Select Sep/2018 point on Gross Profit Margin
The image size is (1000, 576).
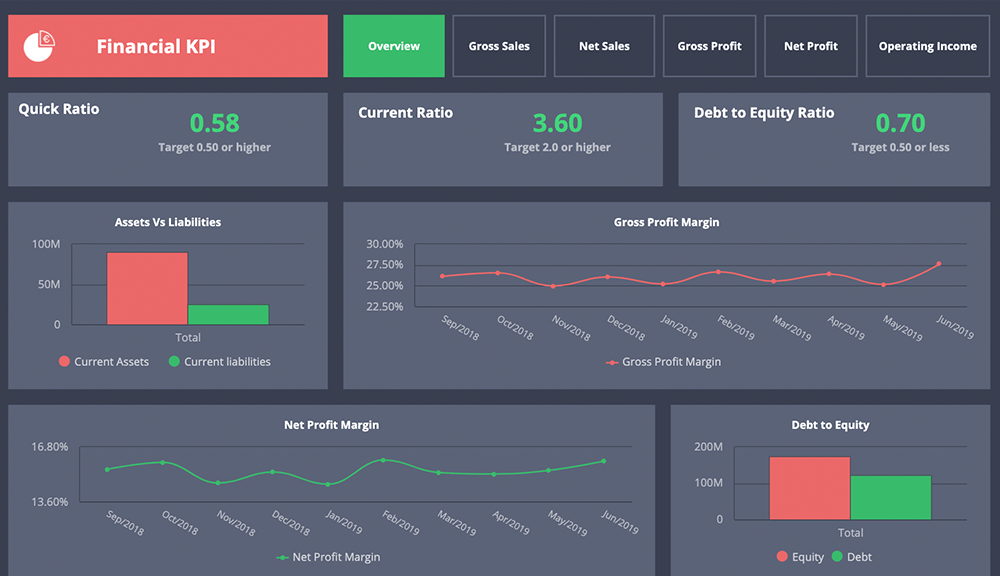443,276
